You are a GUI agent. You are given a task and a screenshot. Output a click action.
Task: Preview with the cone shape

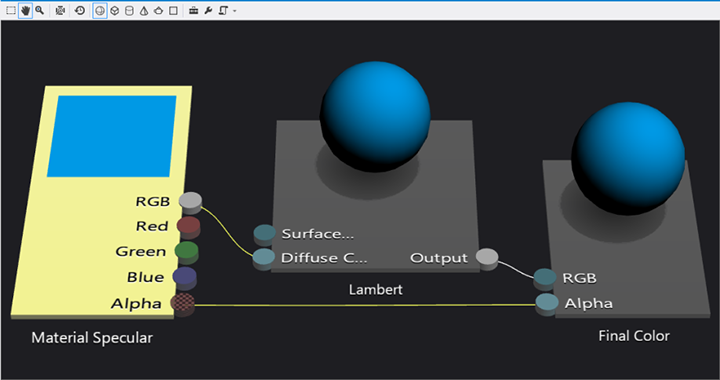(x=144, y=10)
